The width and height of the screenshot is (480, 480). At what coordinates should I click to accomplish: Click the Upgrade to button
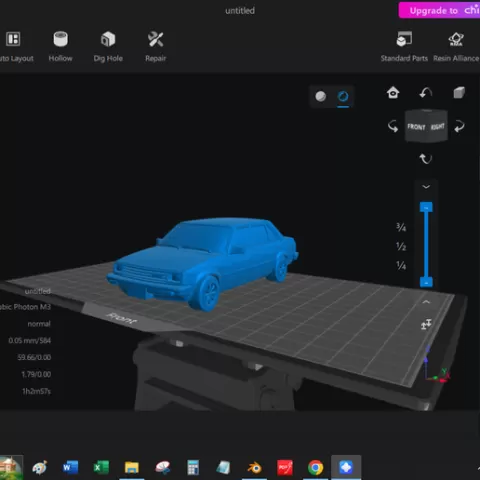[439, 10]
